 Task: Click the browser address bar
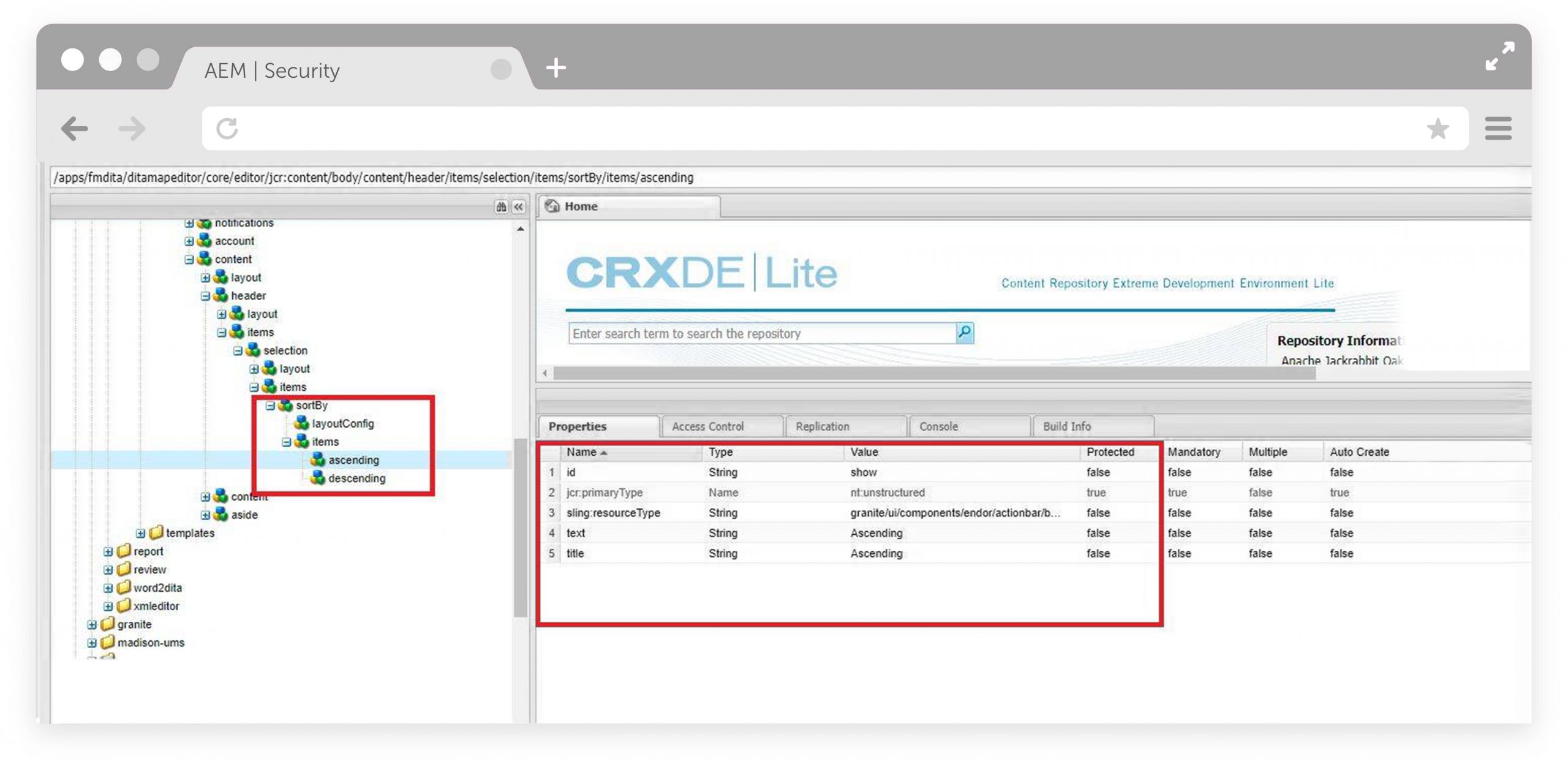[x=835, y=129]
